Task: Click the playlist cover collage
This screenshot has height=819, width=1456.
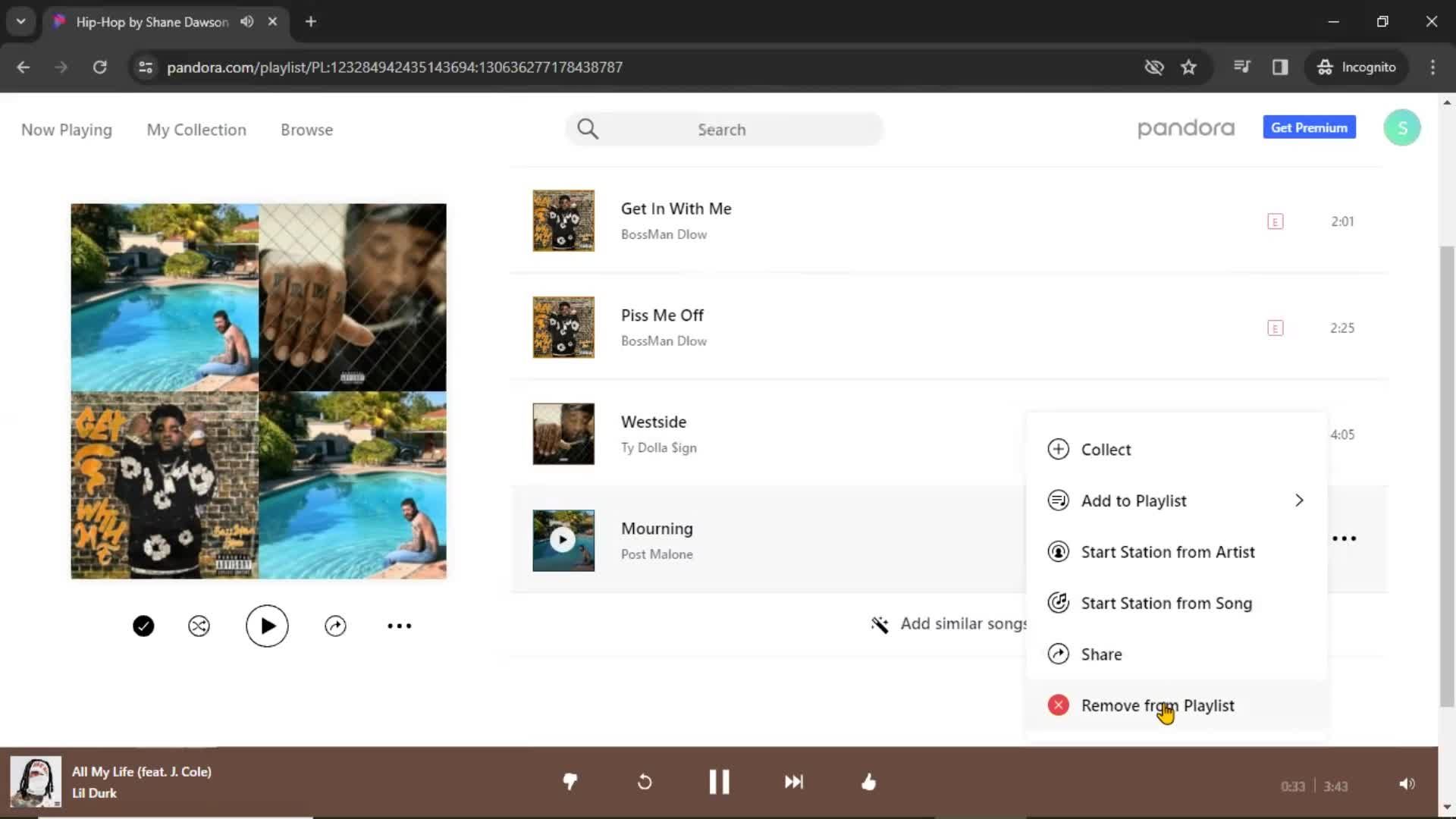Action: click(x=259, y=391)
